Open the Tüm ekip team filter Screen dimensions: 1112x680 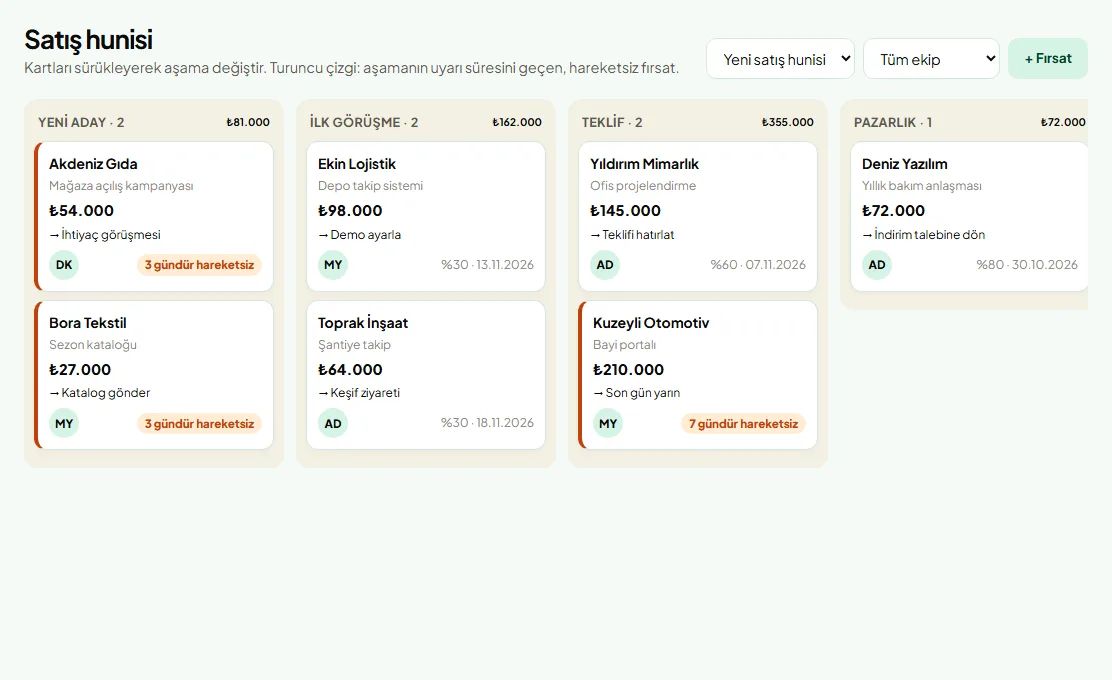931,59
